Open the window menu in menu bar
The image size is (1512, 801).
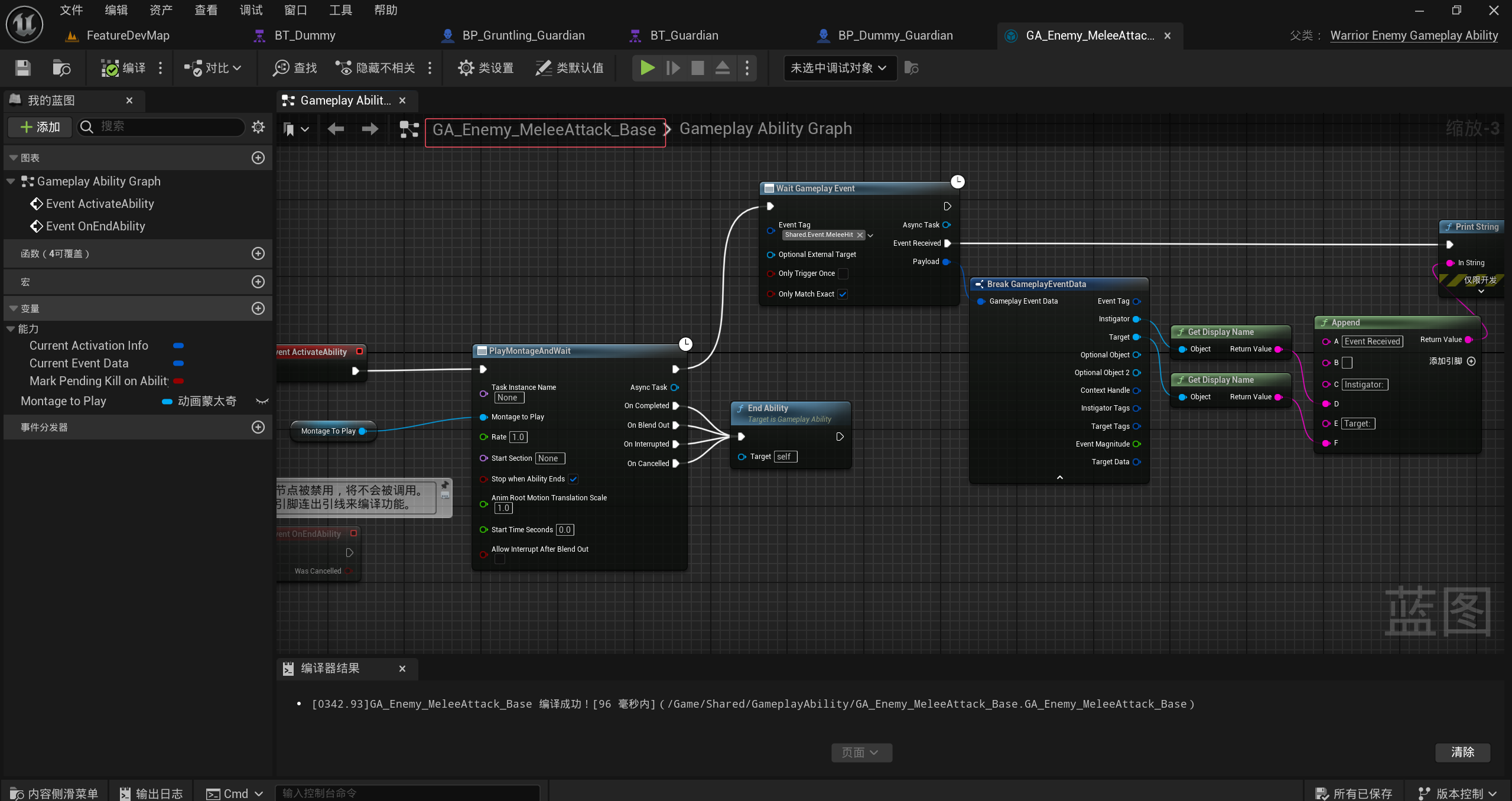pyautogui.click(x=295, y=10)
